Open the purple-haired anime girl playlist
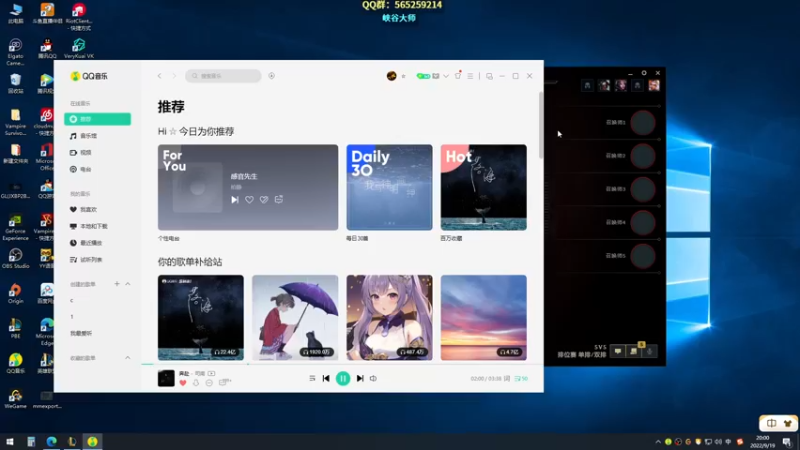Screen dimensions: 800x450 click(389, 317)
